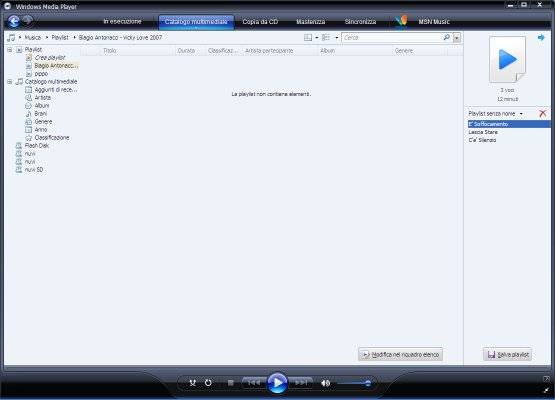Open the 'Catalogo multimediale' tab
This screenshot has width=555, height=400.
[x=196, y=22]
